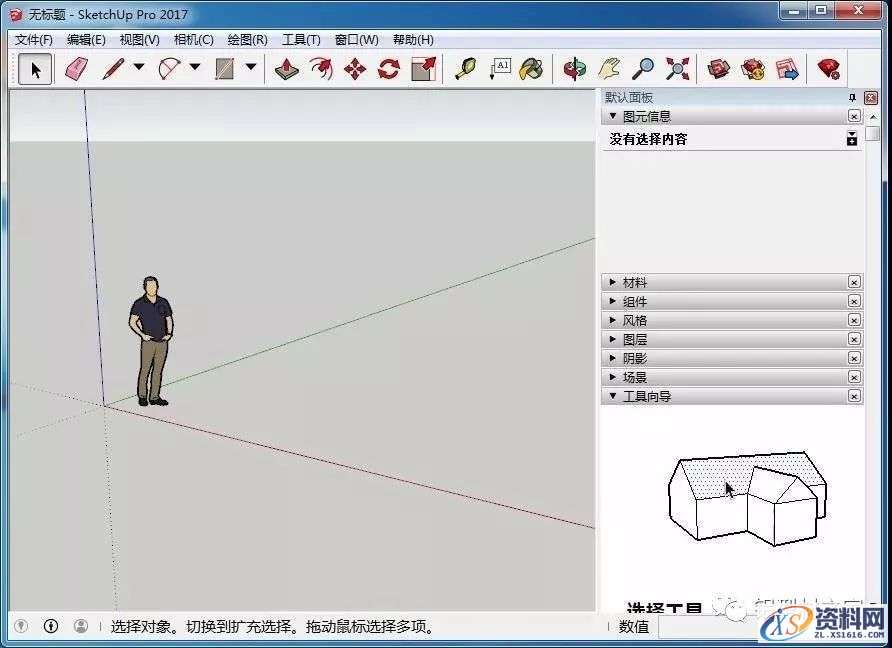Image resolution: width=892 pixels, height=648 pixels.
Task: Close the 阴影 panel
Action: (854, 357)
